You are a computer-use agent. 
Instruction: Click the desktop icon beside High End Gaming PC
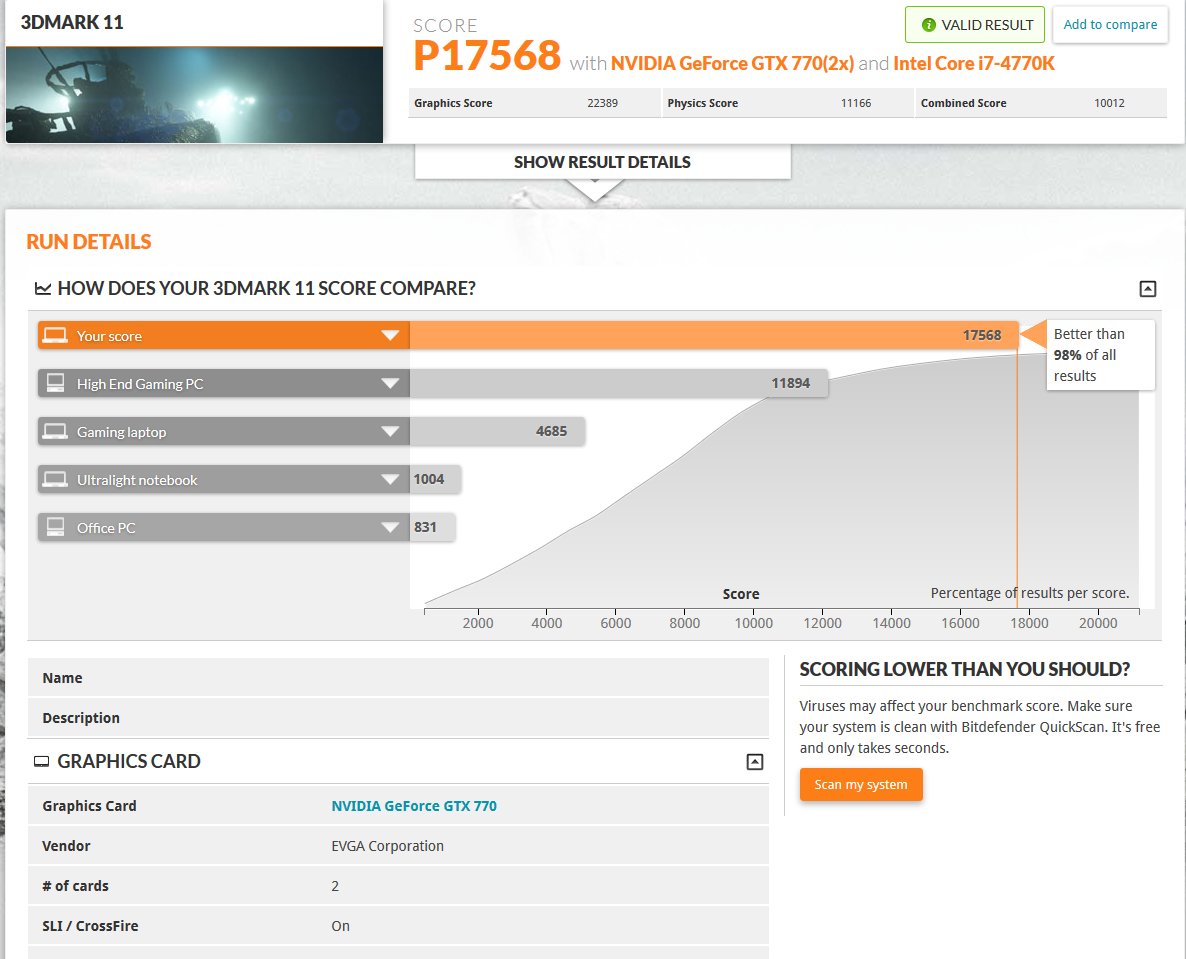[x=55, y=383]
